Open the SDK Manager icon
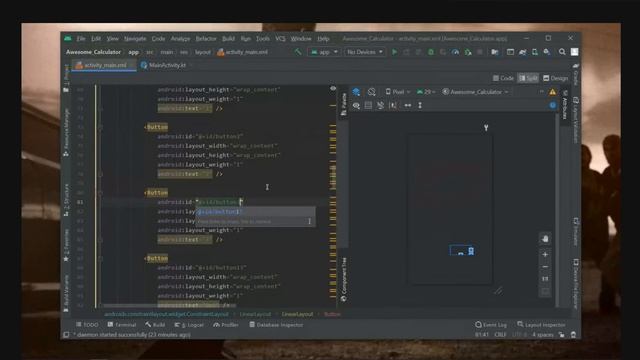This screenshot has height=360, width=640. [x=547, y=52]
